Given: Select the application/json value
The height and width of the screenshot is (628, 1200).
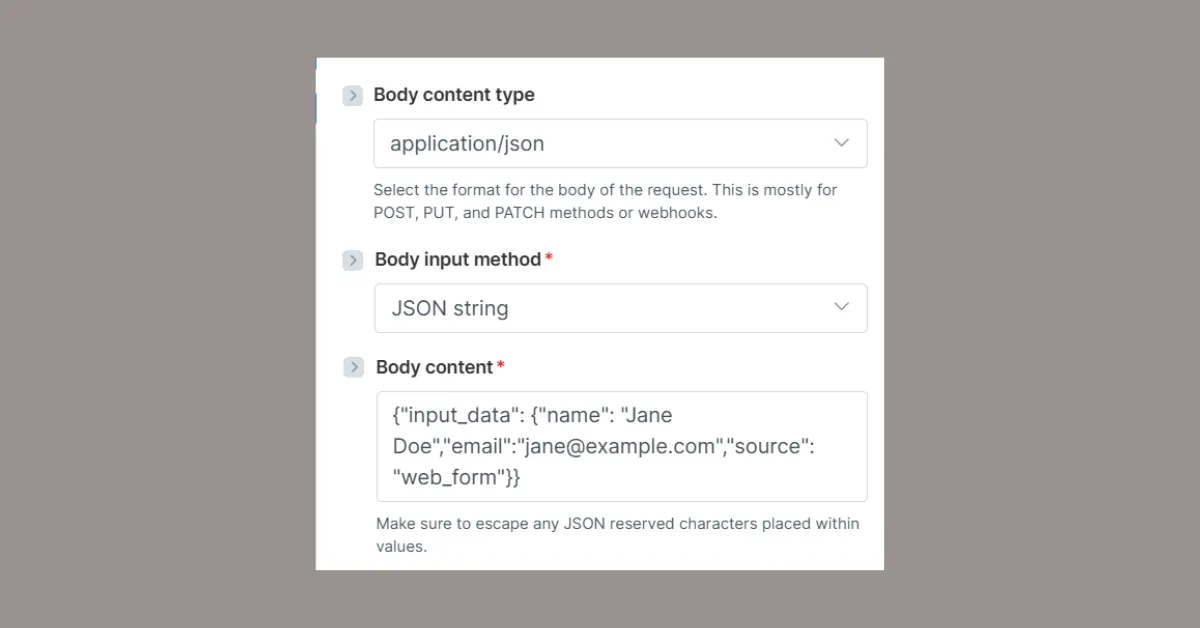Looking at the screenshot, I should tap(466, 143).
